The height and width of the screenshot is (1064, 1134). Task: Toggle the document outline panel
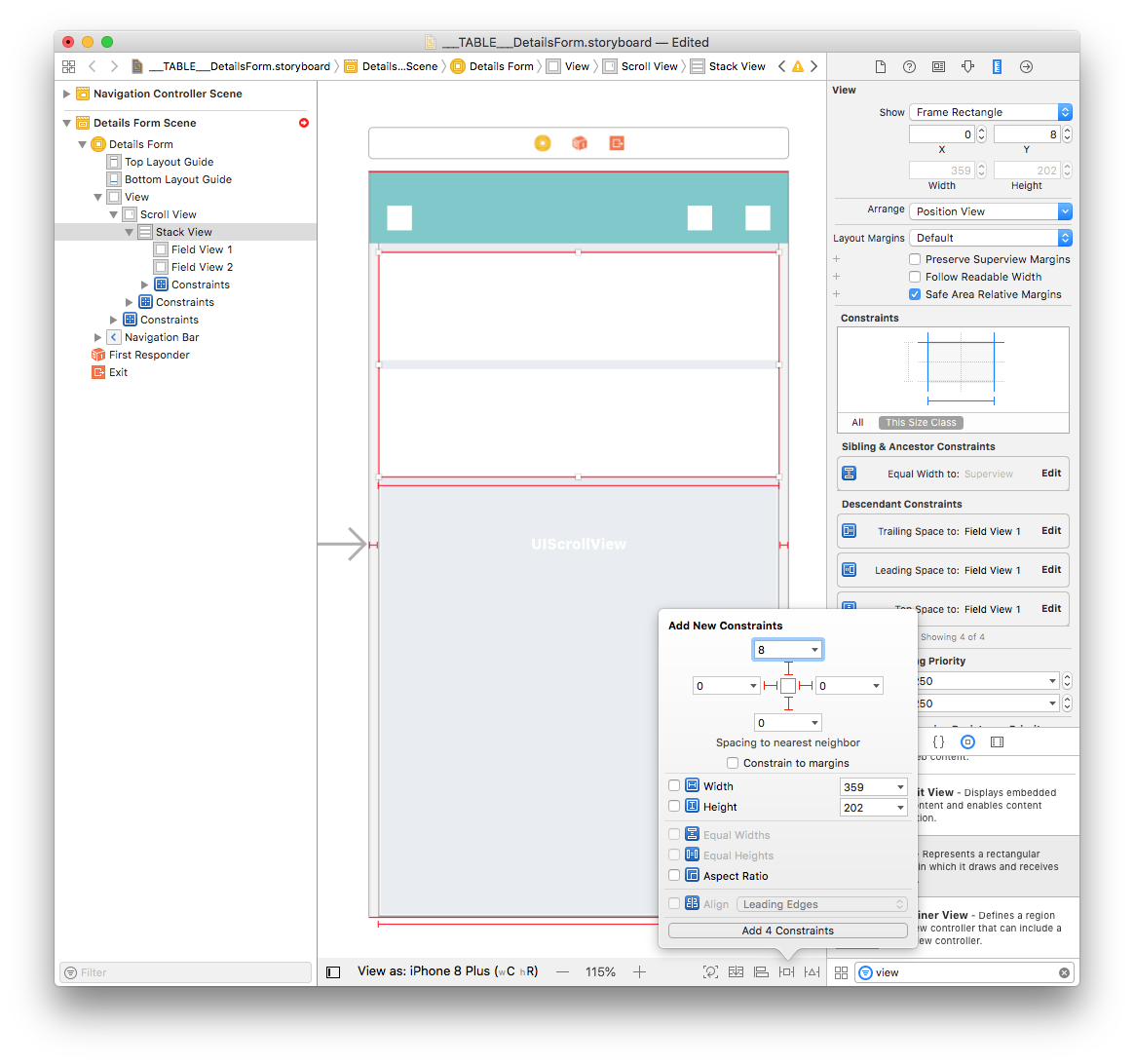pos(333,972)
